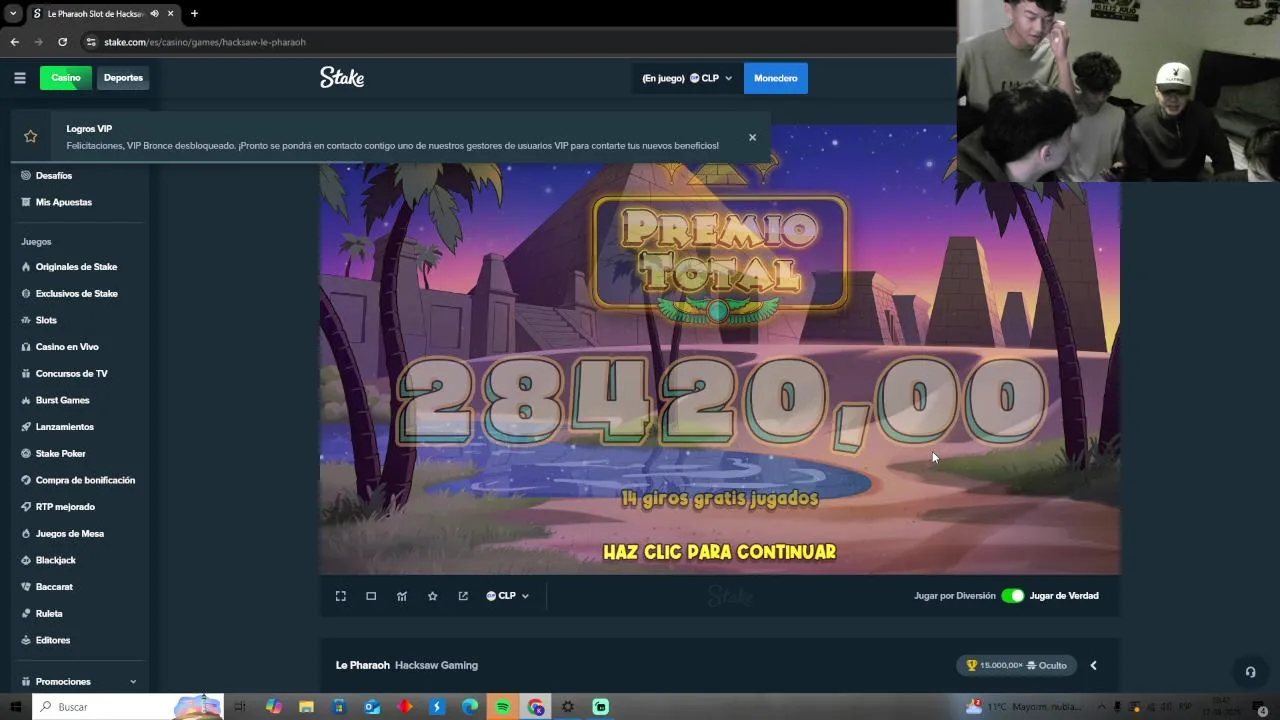The image size is (1280, 720).
Task: Click the Stake logo
Action: click(x=342, y=77)
